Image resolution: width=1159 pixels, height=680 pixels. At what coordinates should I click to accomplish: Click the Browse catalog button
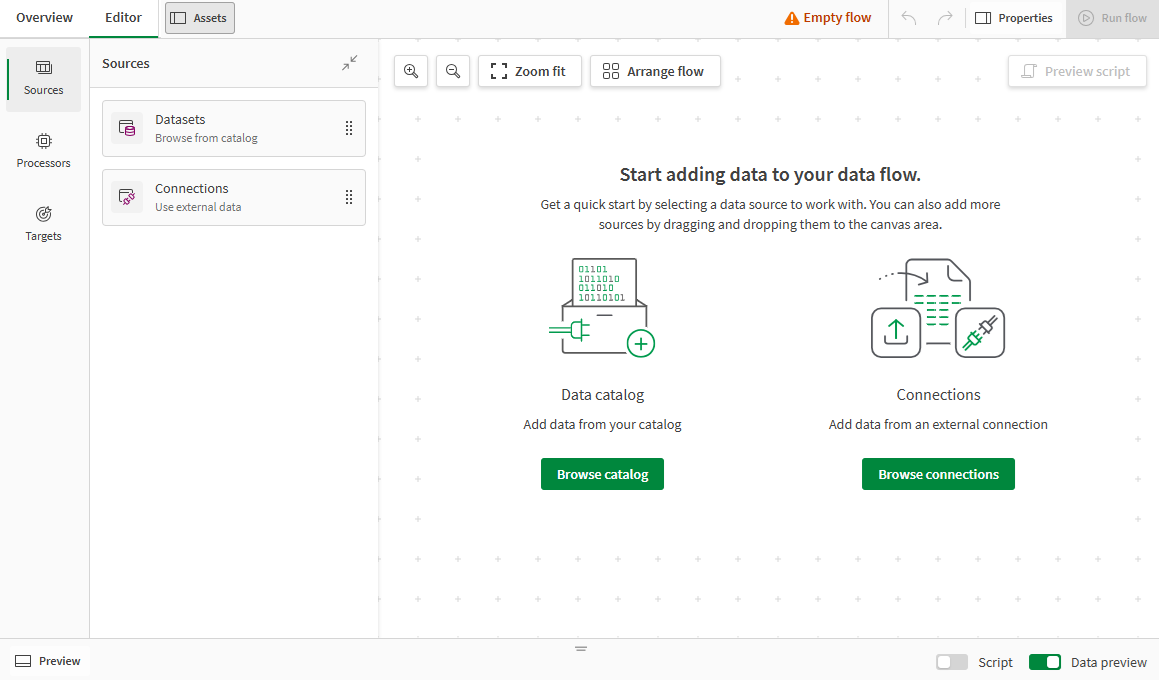[602, 474]
